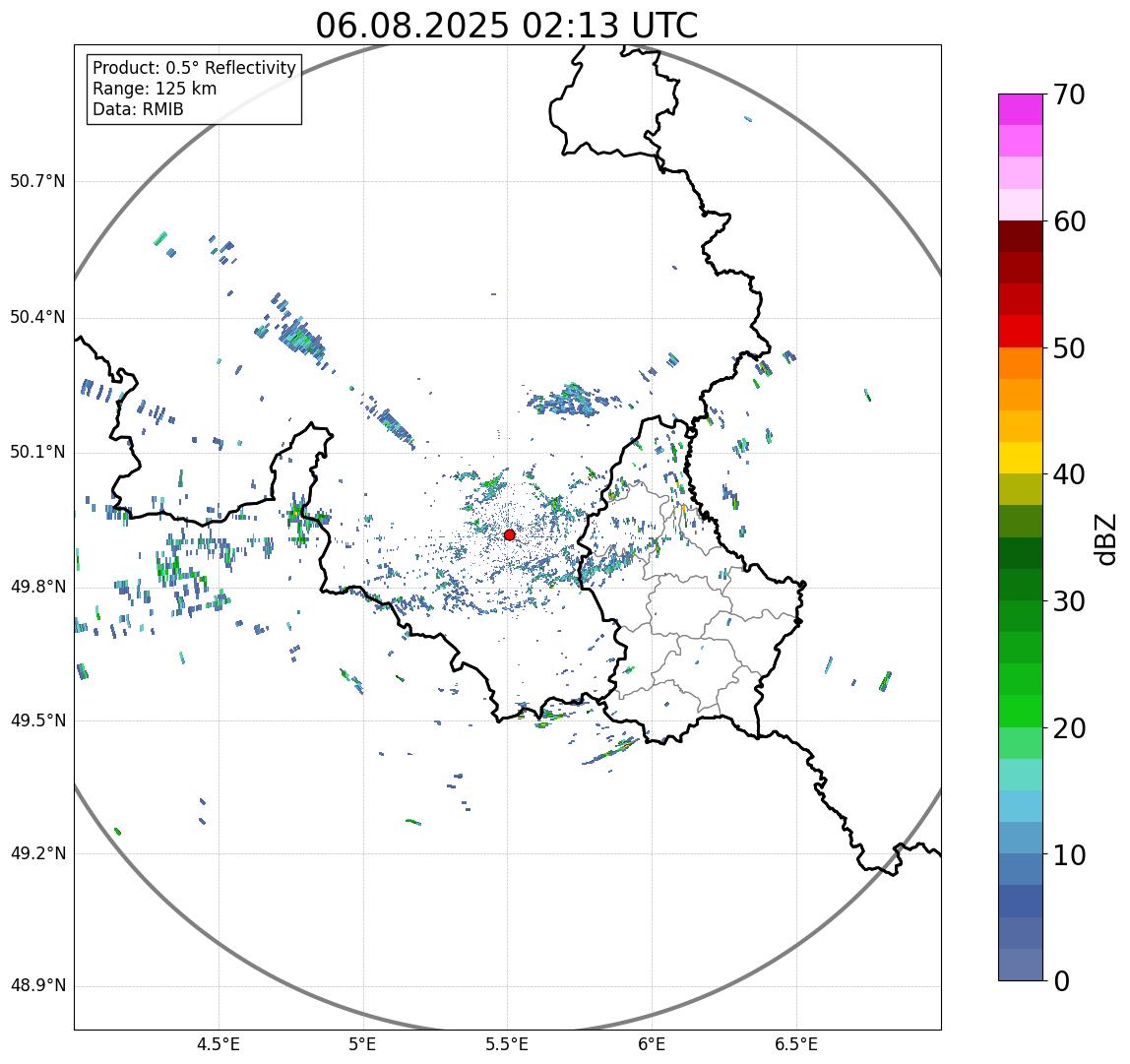Click the magenta top segment of colorbar
Image resolution: width=1130 pixels, height=1064 pixels.
tap(1021, 109)
